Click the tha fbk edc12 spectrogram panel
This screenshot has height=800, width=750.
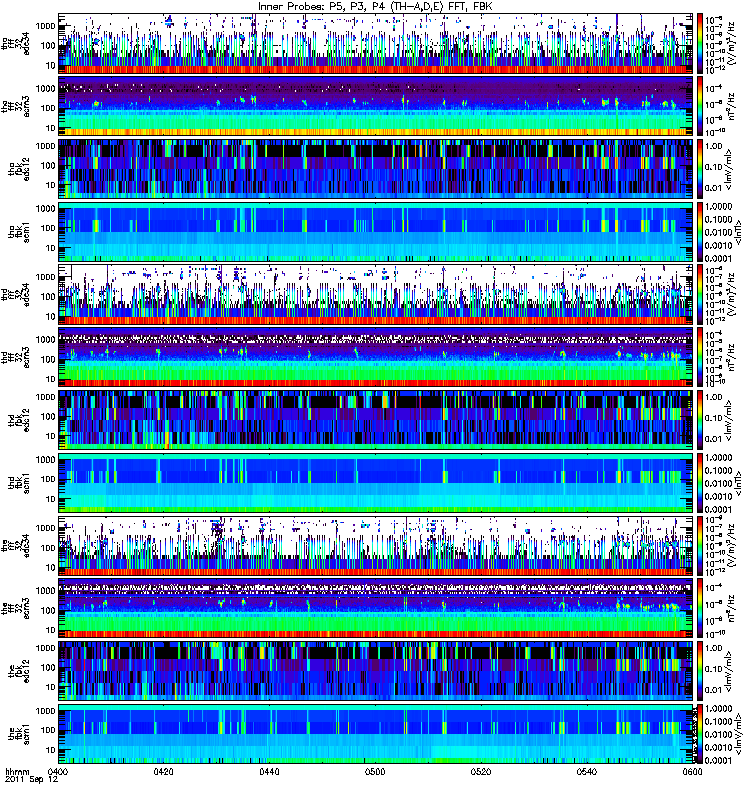point(376,169)
